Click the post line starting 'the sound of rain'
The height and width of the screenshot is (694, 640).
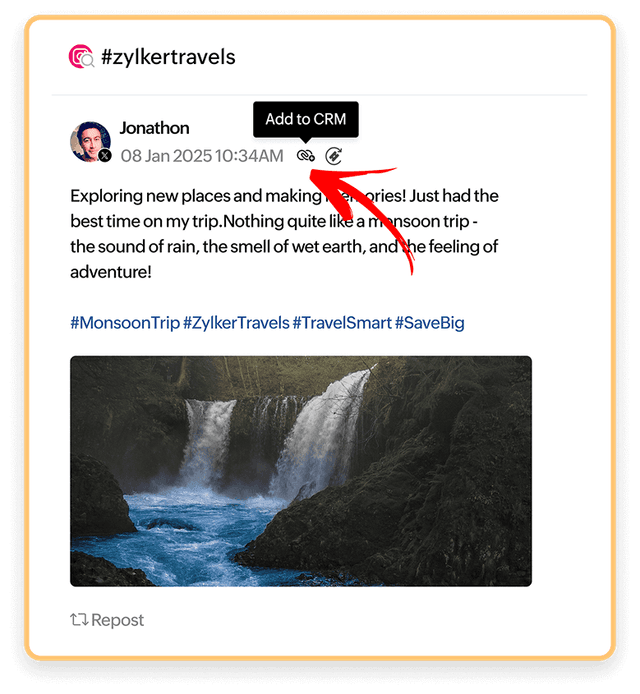click(x=284, y=247)
